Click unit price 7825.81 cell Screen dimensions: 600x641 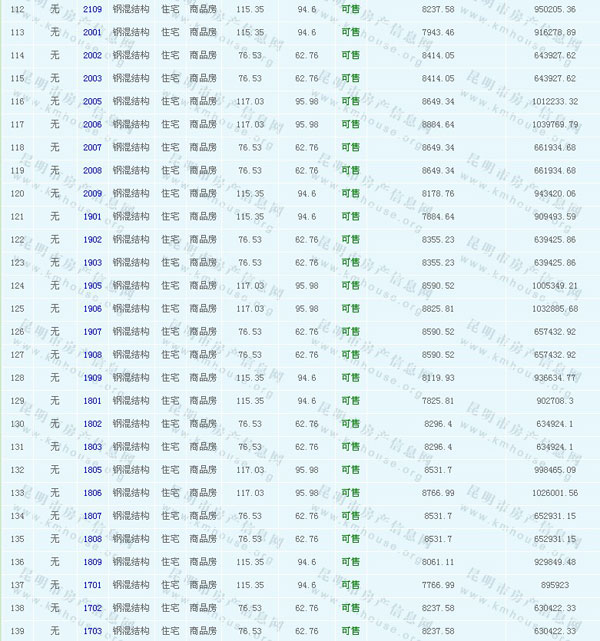[x=439, y=401]
